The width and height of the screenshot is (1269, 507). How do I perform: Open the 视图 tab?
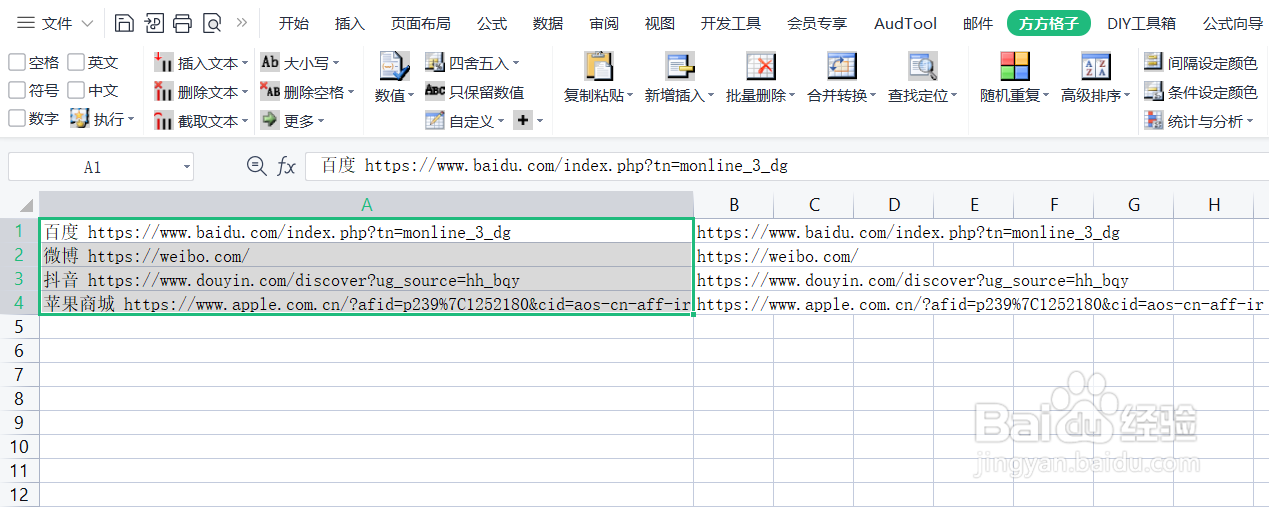point(660,23)
